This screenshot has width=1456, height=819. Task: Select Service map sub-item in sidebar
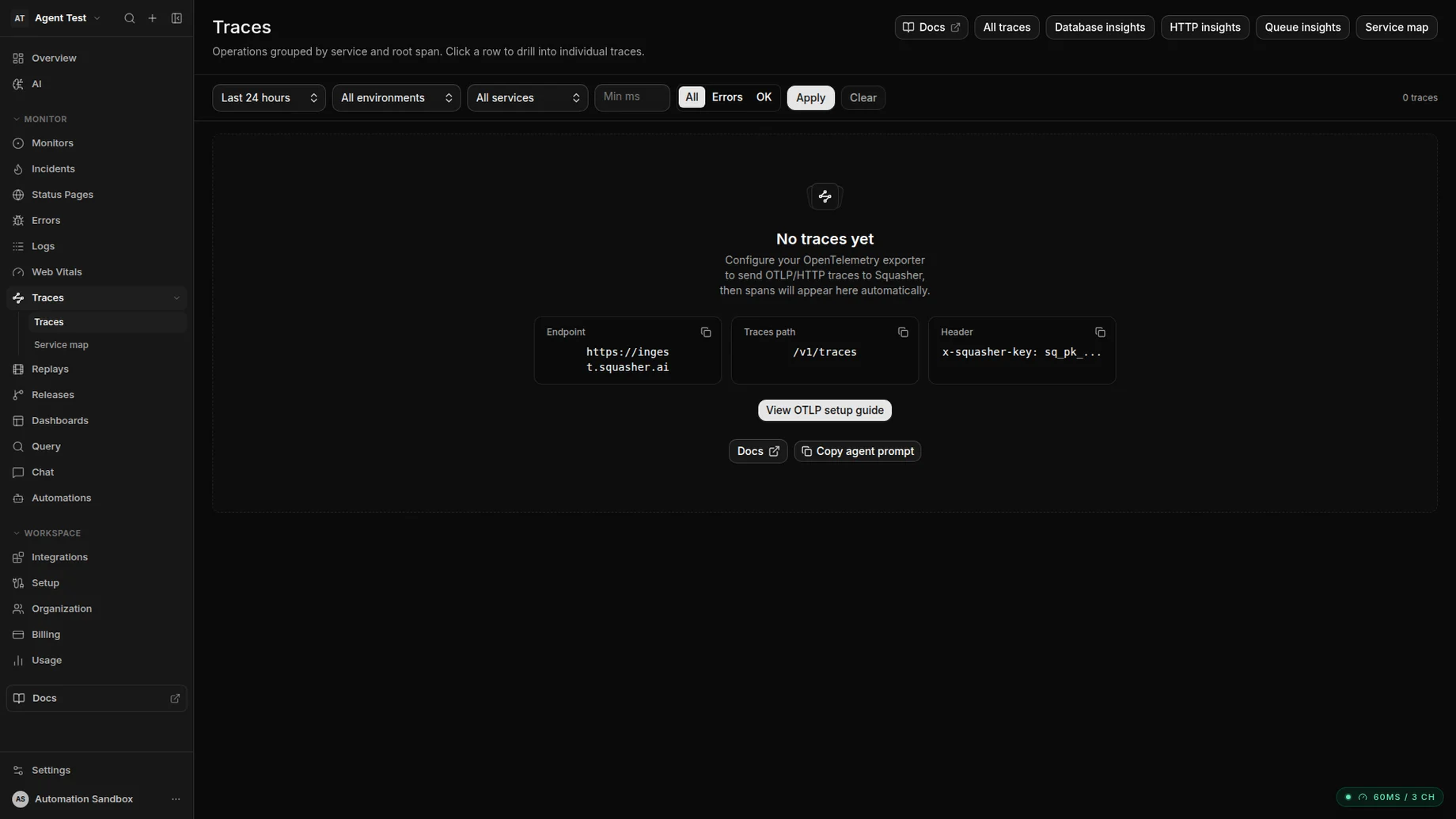pyautogui.click(x=108, y=345)
